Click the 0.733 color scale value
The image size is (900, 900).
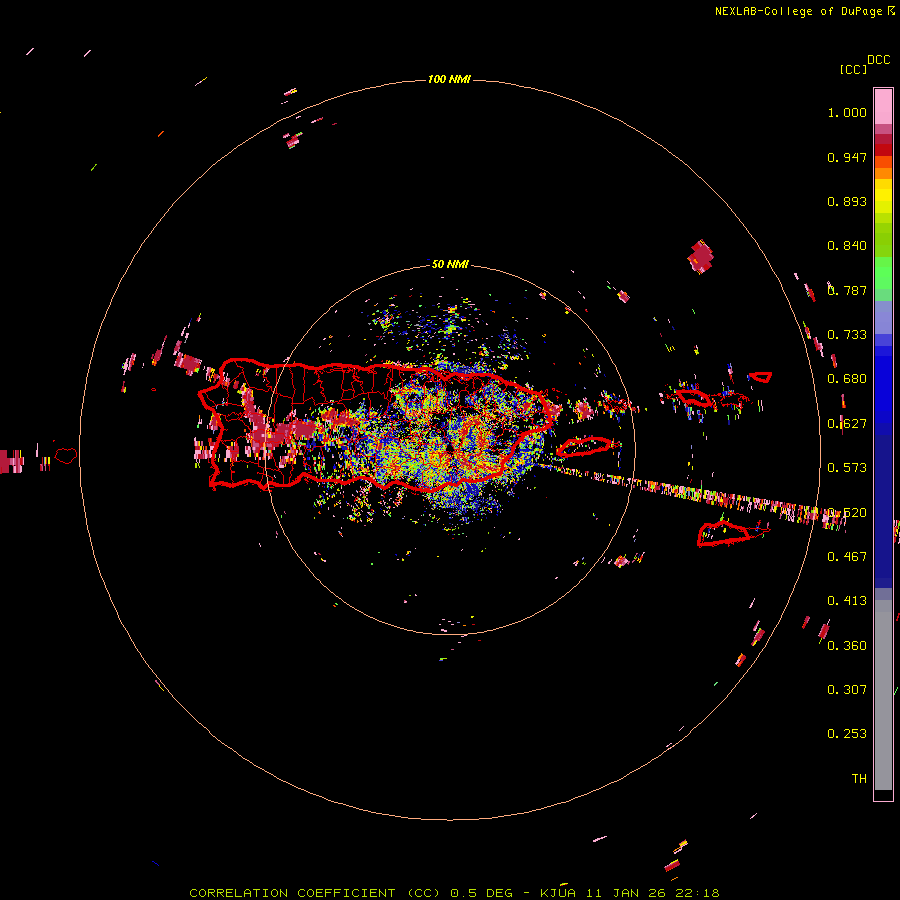coord(847,335)
